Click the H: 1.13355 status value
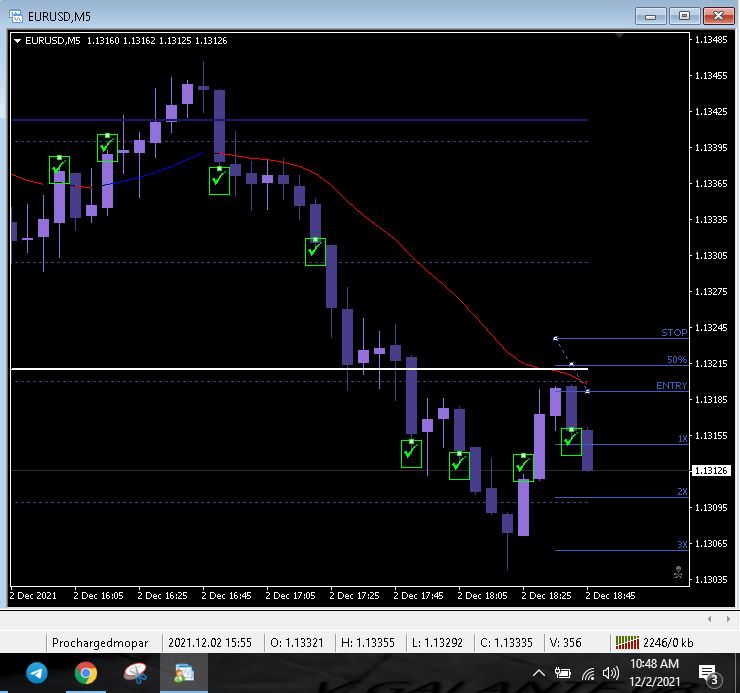Image resolution: width=740 pixels, height=693 pixels. 368,643
